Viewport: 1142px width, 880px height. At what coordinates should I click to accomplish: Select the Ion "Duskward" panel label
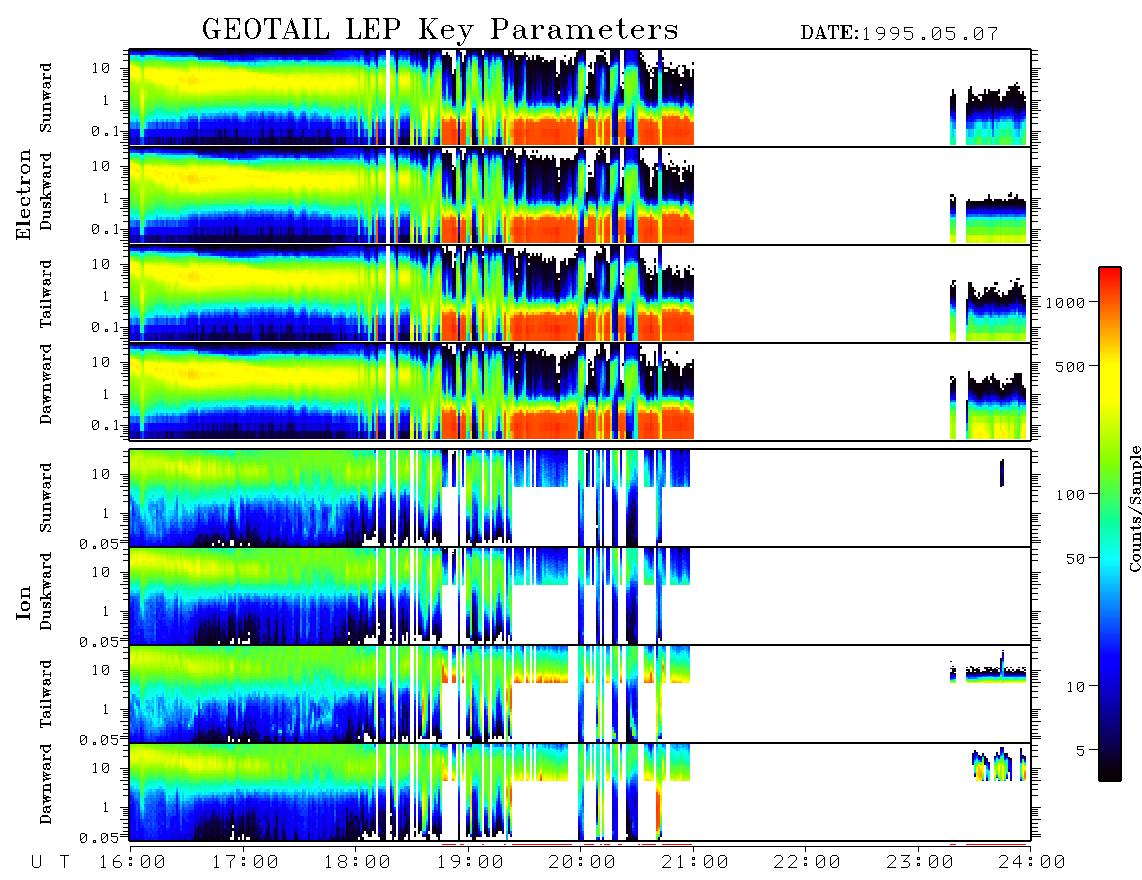[x=46, y=591]
